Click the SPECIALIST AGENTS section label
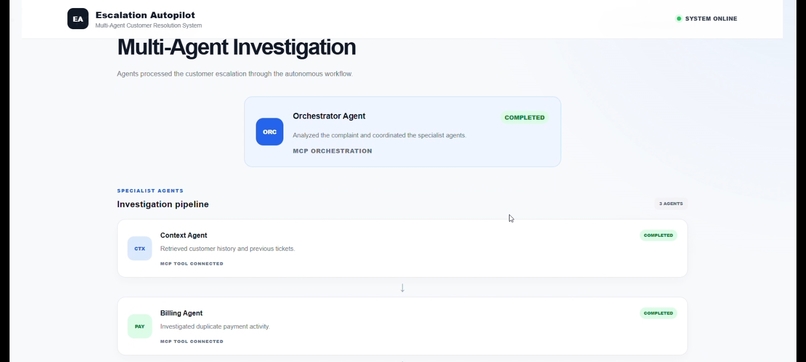The width and height of the screenshot is (806, 362). click(x=150, y=190)
